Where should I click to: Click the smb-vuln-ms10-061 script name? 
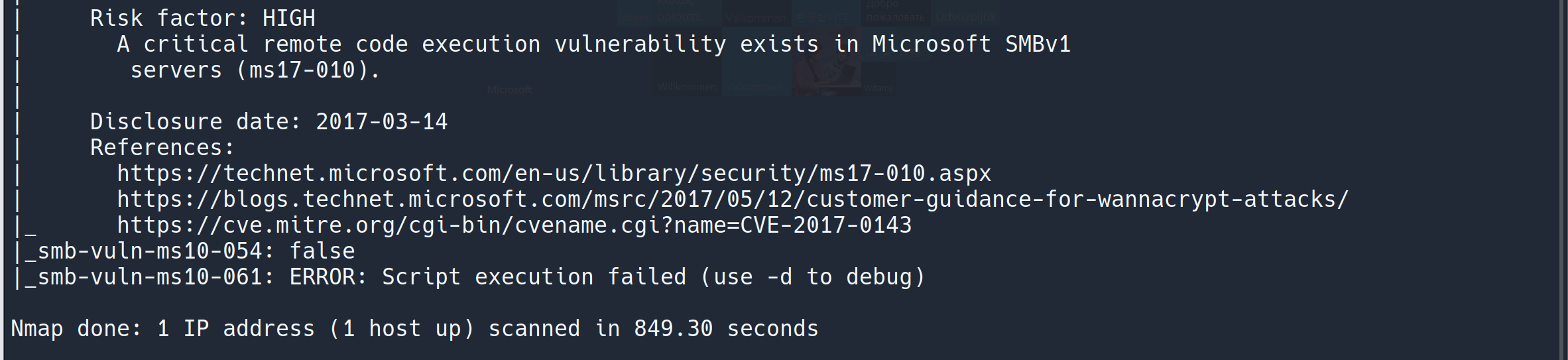pos(150,277)
